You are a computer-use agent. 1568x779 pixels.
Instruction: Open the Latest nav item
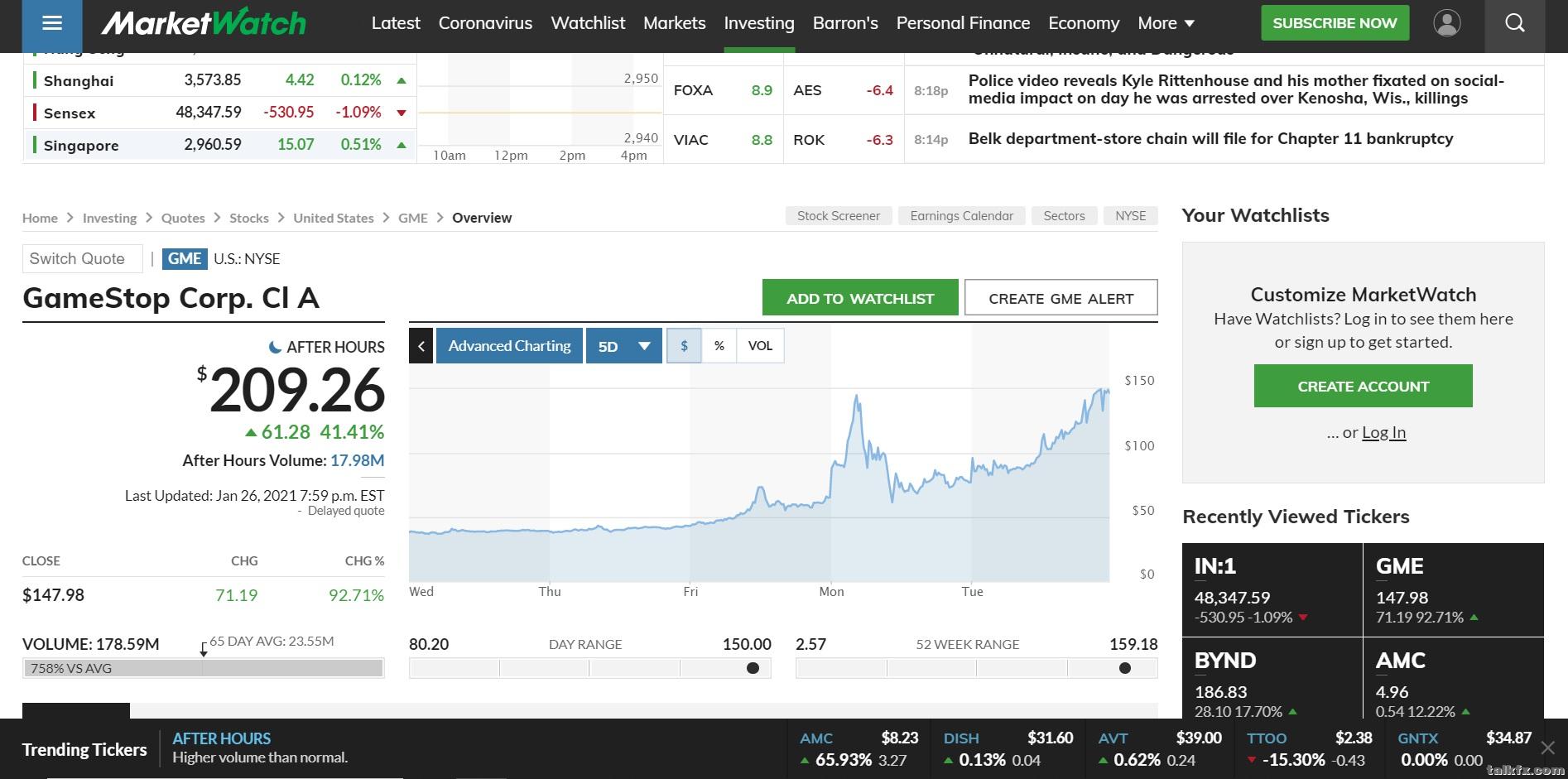coord(396,23)
